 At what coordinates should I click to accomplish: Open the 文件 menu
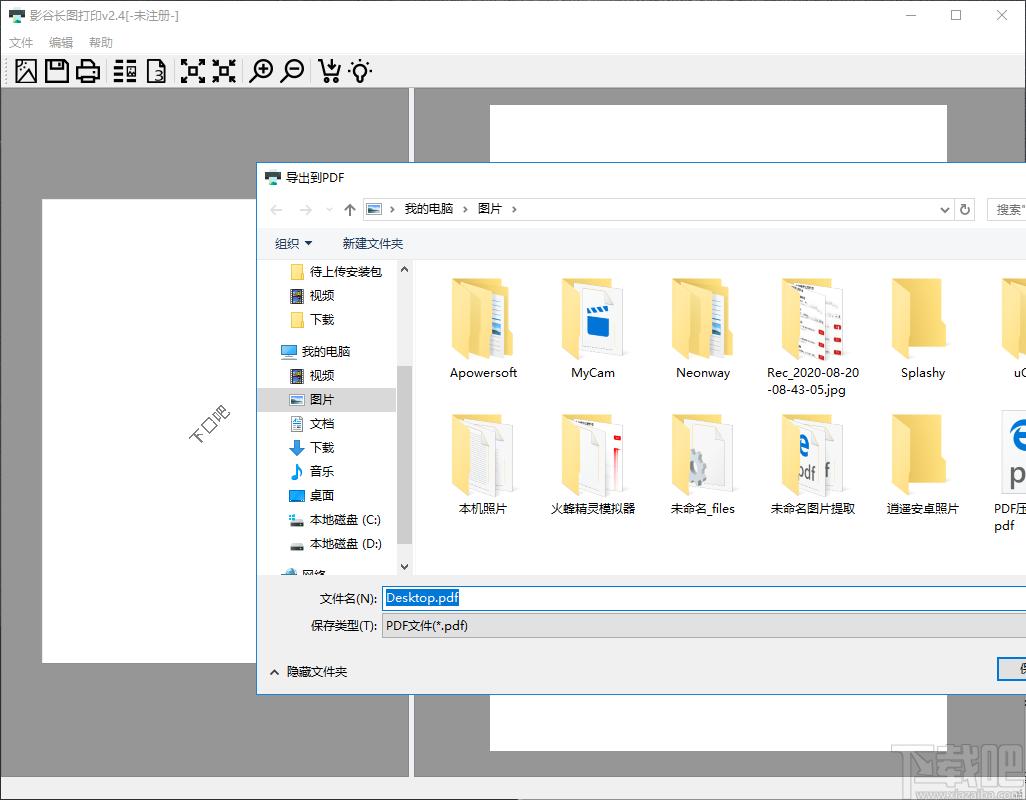pyautogui.click(x=21, y=43)
